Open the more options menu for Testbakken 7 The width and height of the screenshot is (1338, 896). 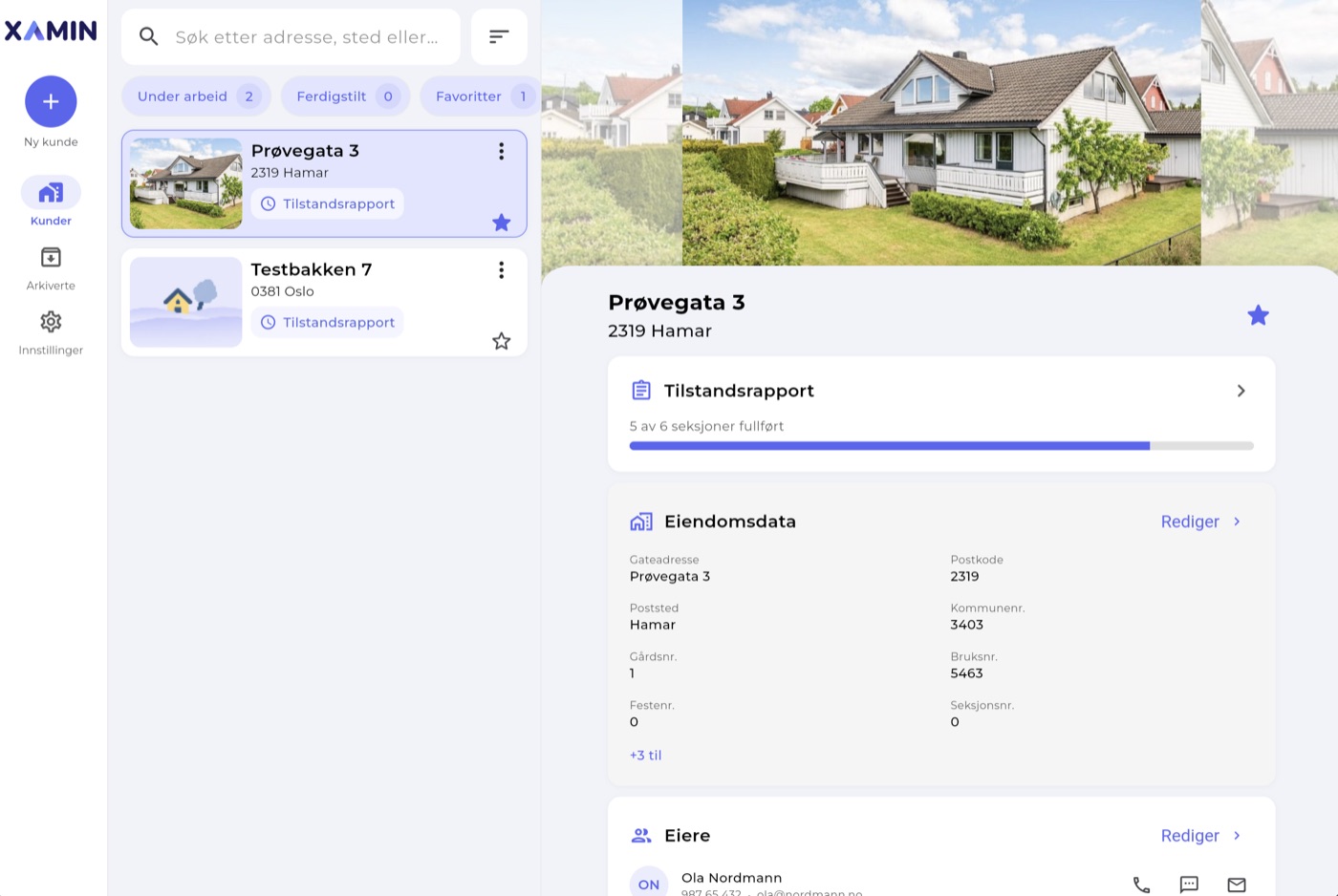pos(501,270)
